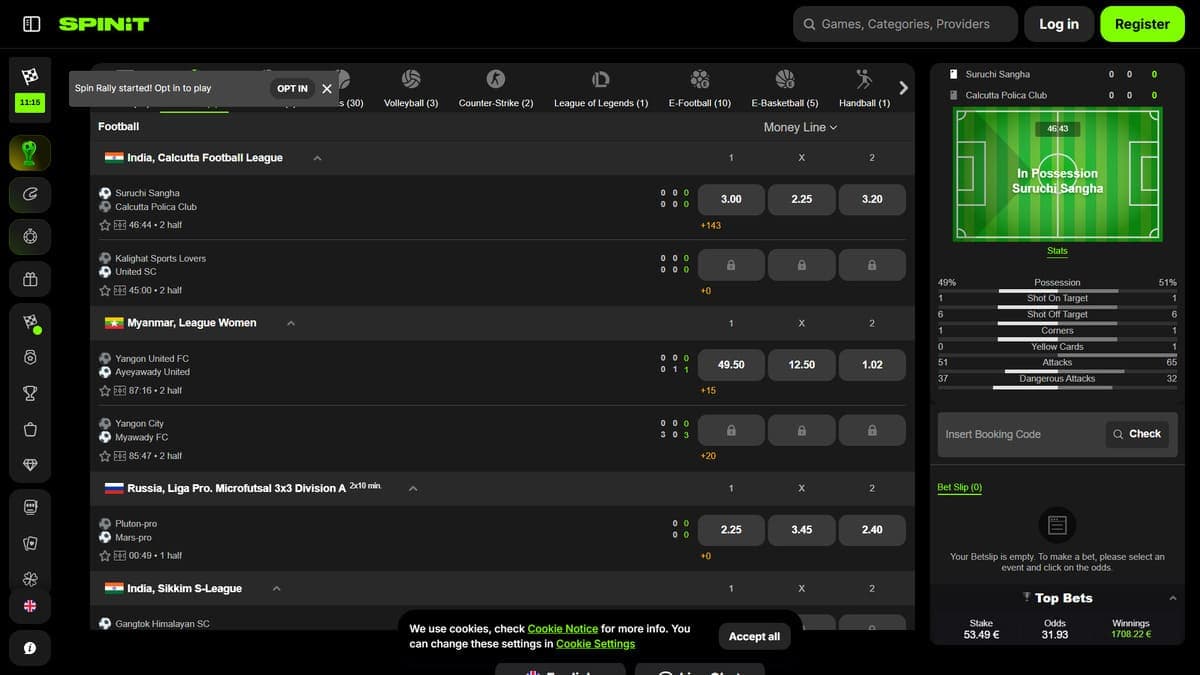Collapse Russia Liga Pro Microfutsal section
Viewport: 1200px width, 675px height.
tap(413, 488)
